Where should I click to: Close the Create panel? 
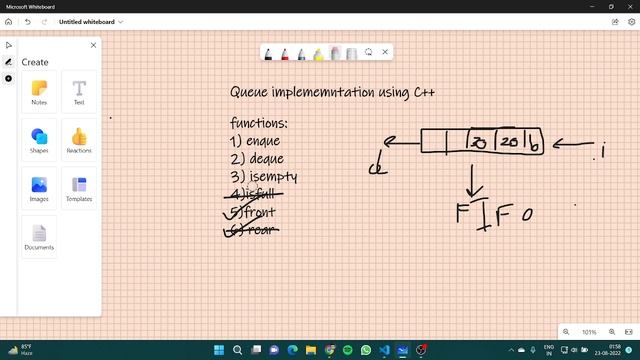click(x=93, y=45)
